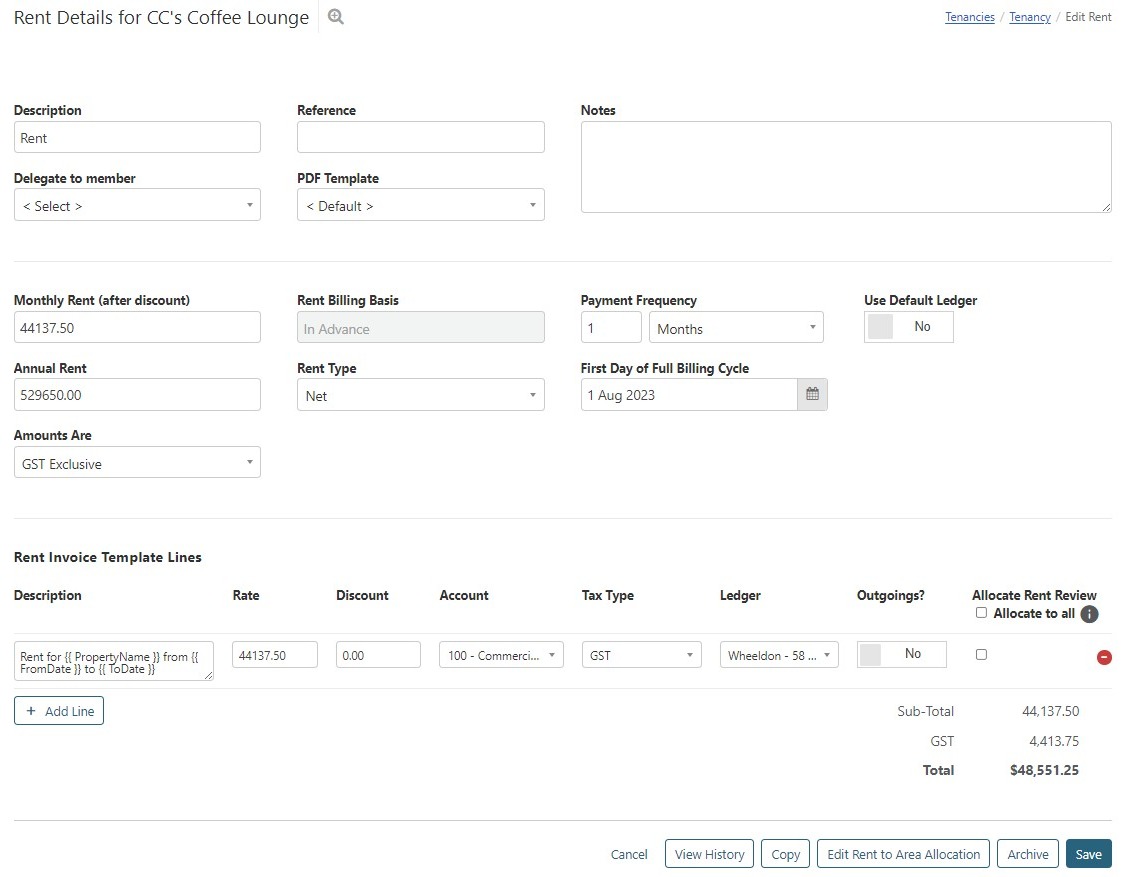Toggle the Use Default Ledger switch
The image size is (1126, 877).
[908, 327]
